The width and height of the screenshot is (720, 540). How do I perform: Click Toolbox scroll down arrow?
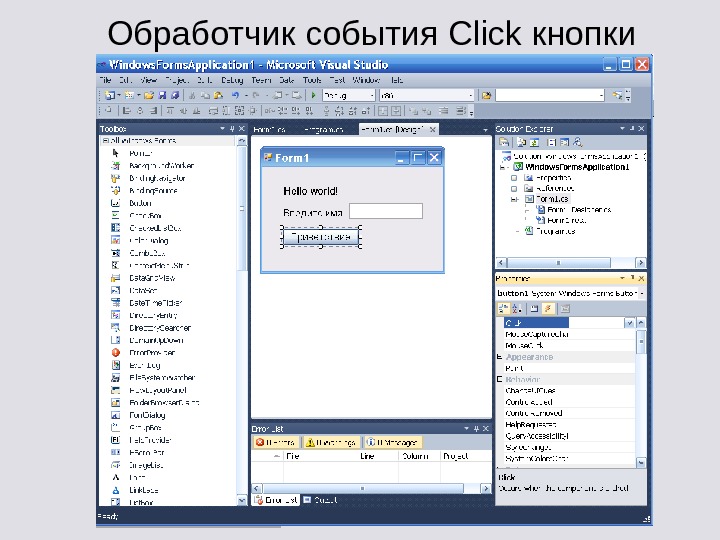coord(242,501)
